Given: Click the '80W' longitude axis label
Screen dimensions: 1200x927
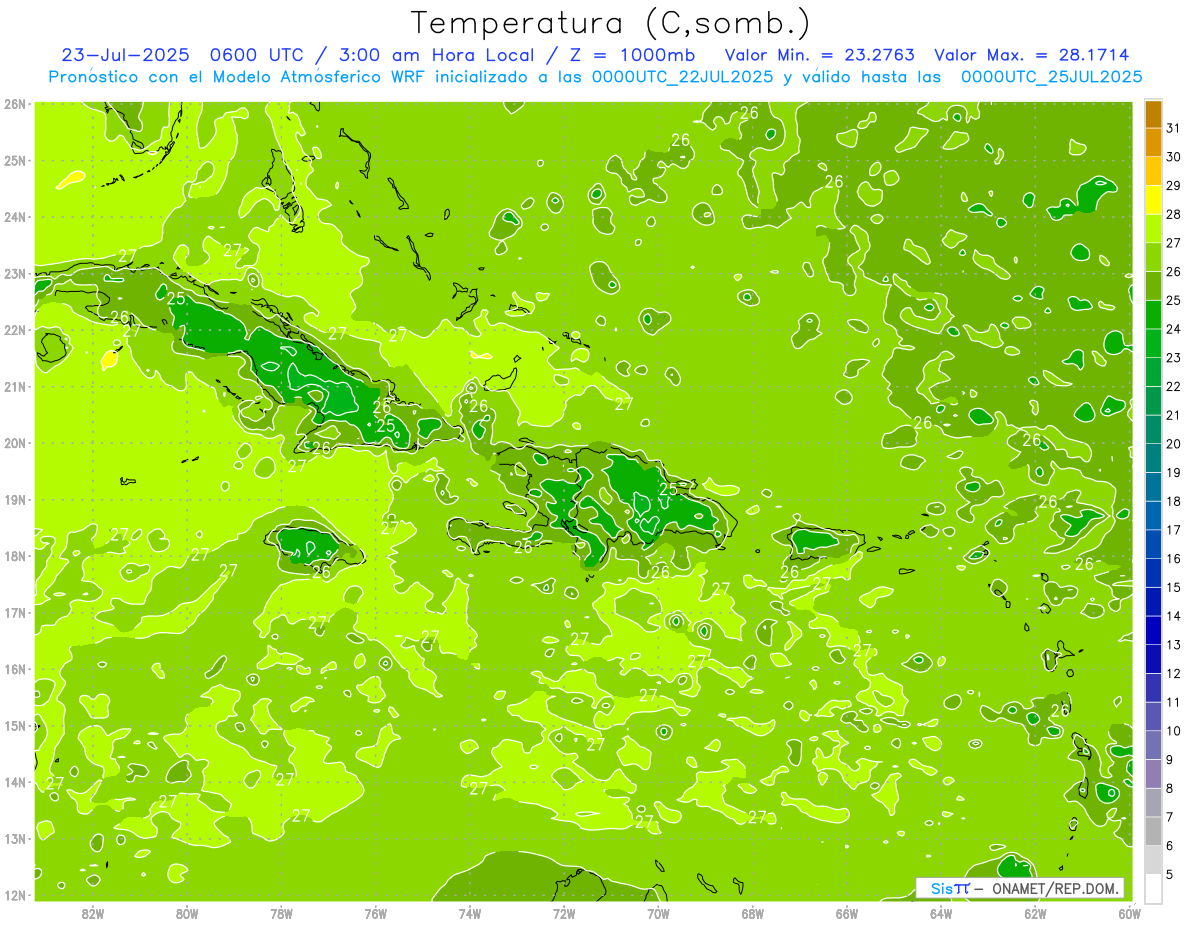Looking at the screenshot, I should [186, 913].
